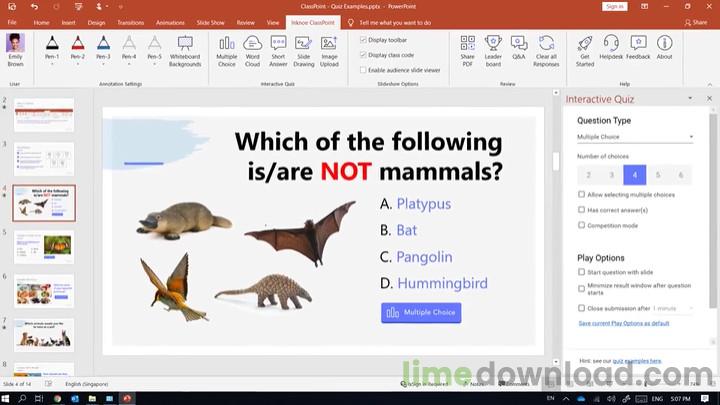Expand the Interactive Quiz pane options arrow
The width and height of the screenshot is (720, 405).
[690, 98]
